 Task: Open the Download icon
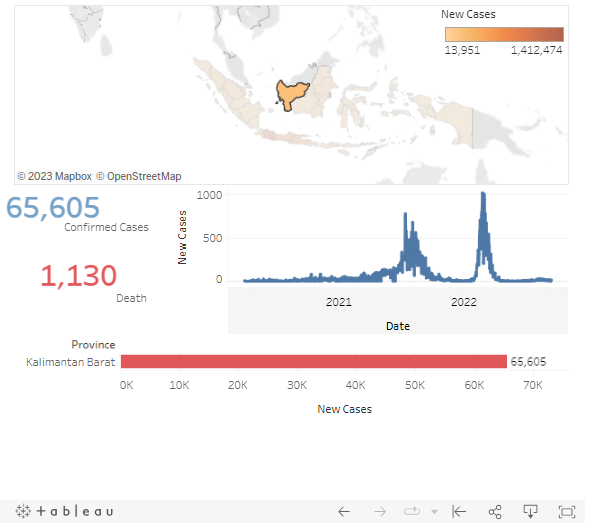click(x=531, y=511)
